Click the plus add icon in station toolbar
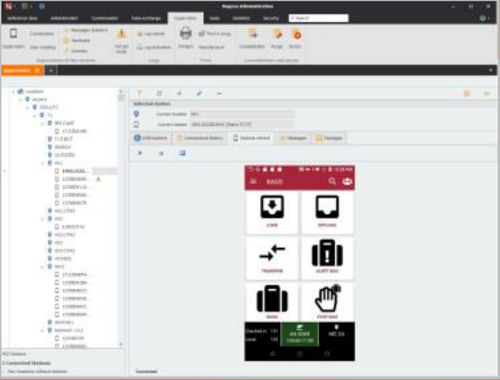Screen dimensions: 500x380 tap(179, 93)
